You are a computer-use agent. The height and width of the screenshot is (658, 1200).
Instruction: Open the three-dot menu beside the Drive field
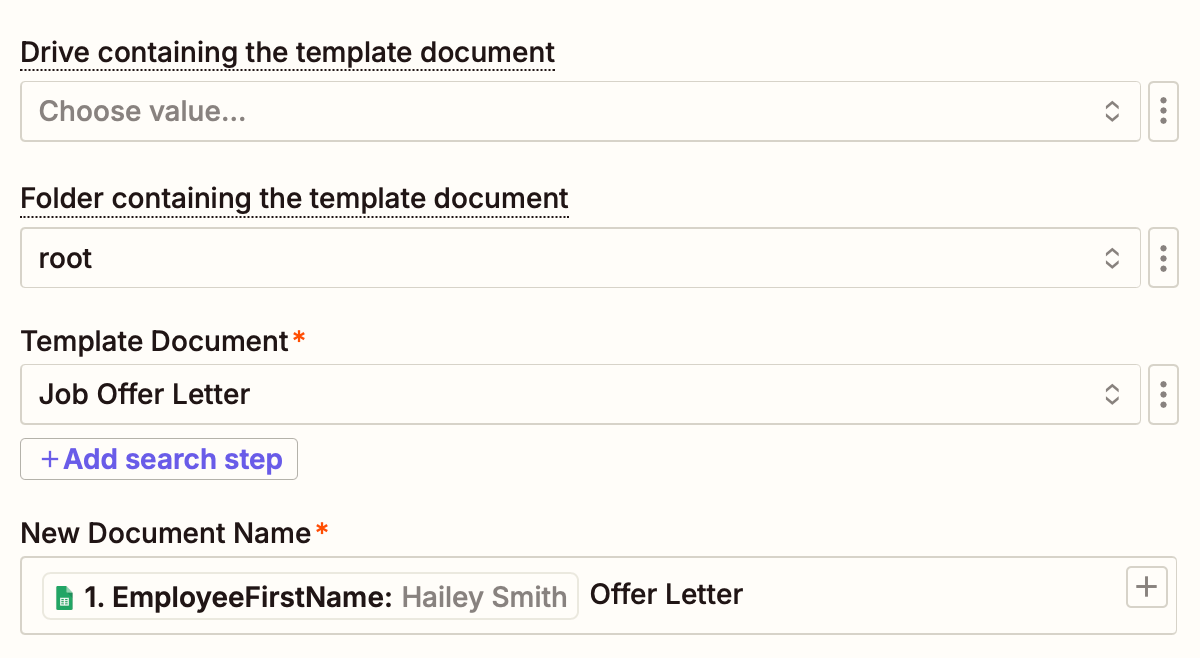(x=1163, y=111)
